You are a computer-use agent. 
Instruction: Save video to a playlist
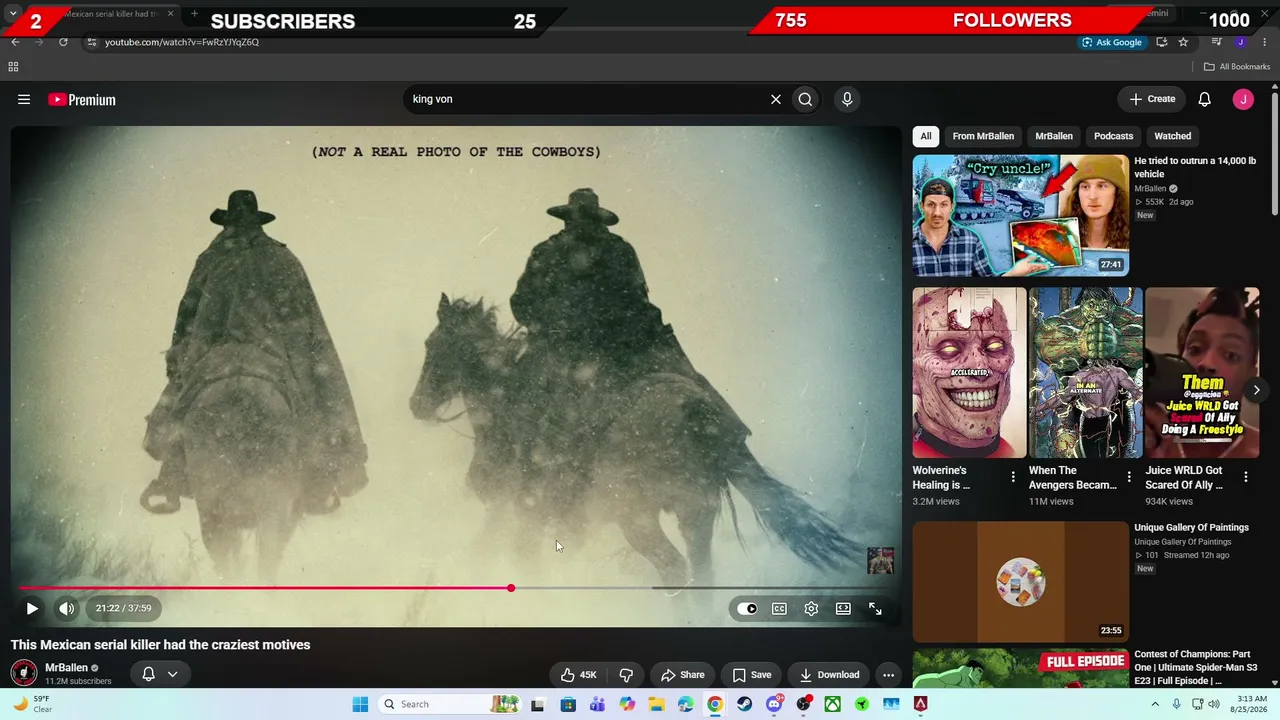click(x=751, y=675)
